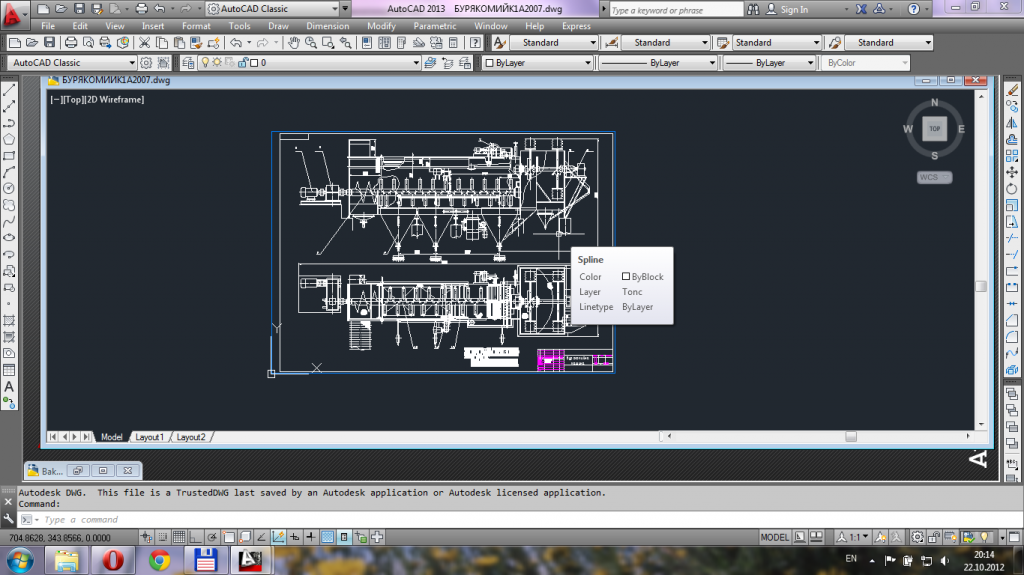
Task: Open the Text Style Standard dropdown
Action: tap(593, 42)
